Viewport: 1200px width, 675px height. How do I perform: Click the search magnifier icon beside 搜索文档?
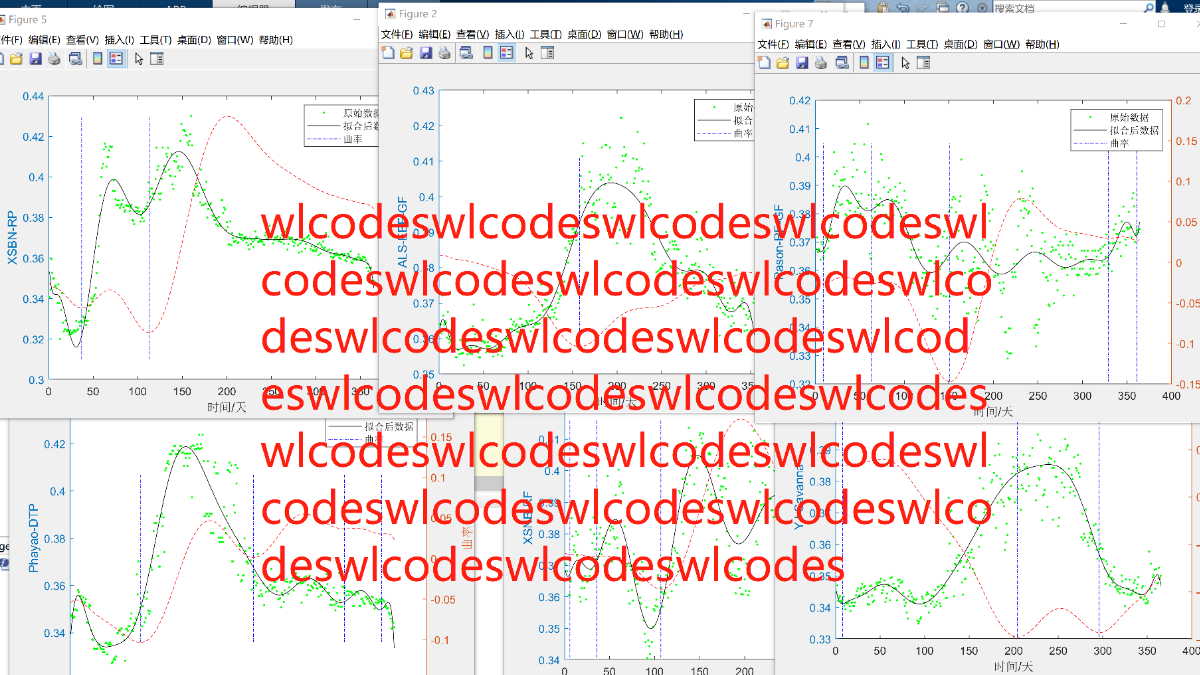point(1148,8)
